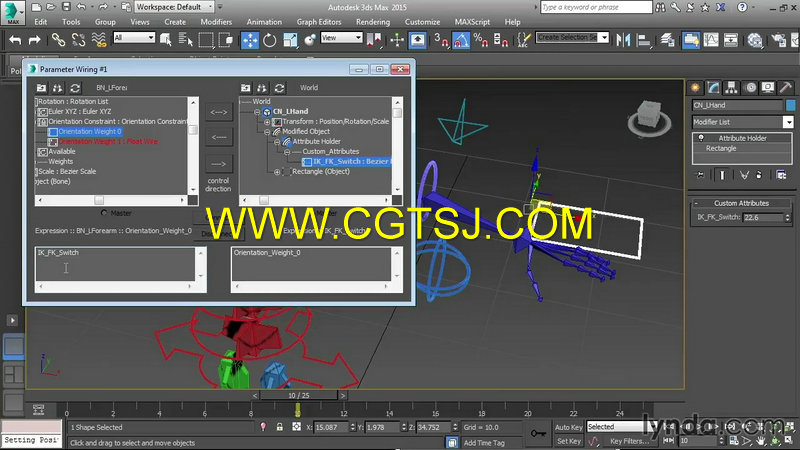800x450 pixels.
Task: Click the time slider showing 10 / 25
Action: [x=298, y=395]
